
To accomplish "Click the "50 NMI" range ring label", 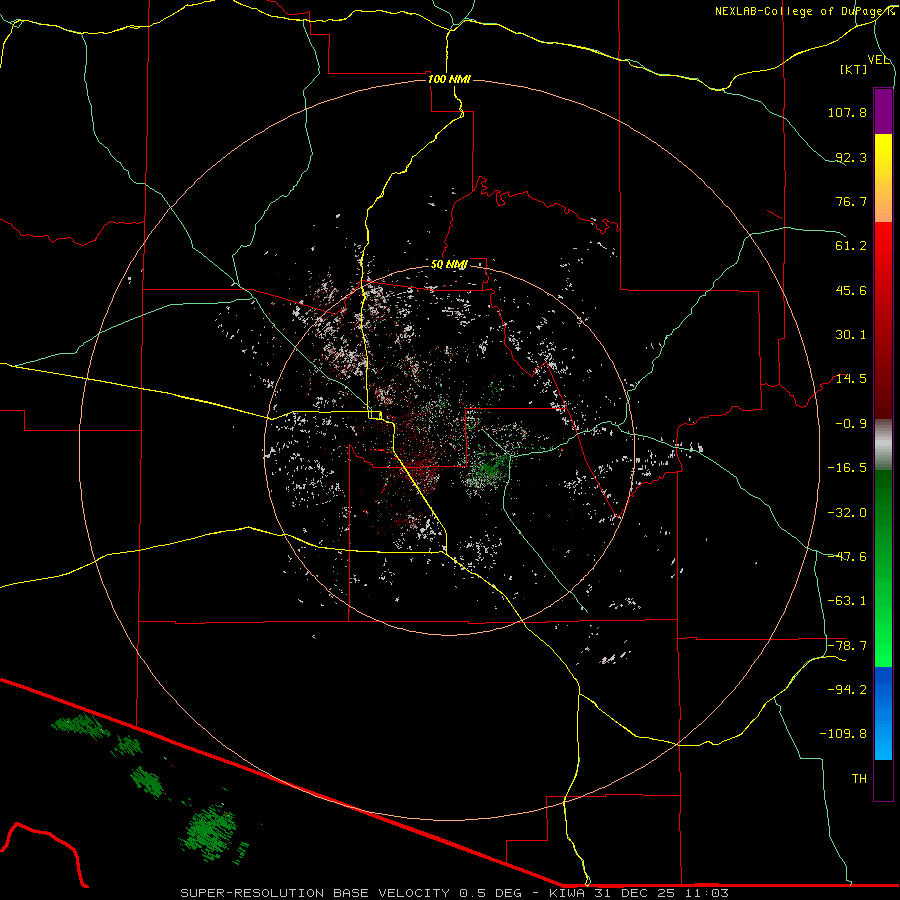I will point(449,265).
